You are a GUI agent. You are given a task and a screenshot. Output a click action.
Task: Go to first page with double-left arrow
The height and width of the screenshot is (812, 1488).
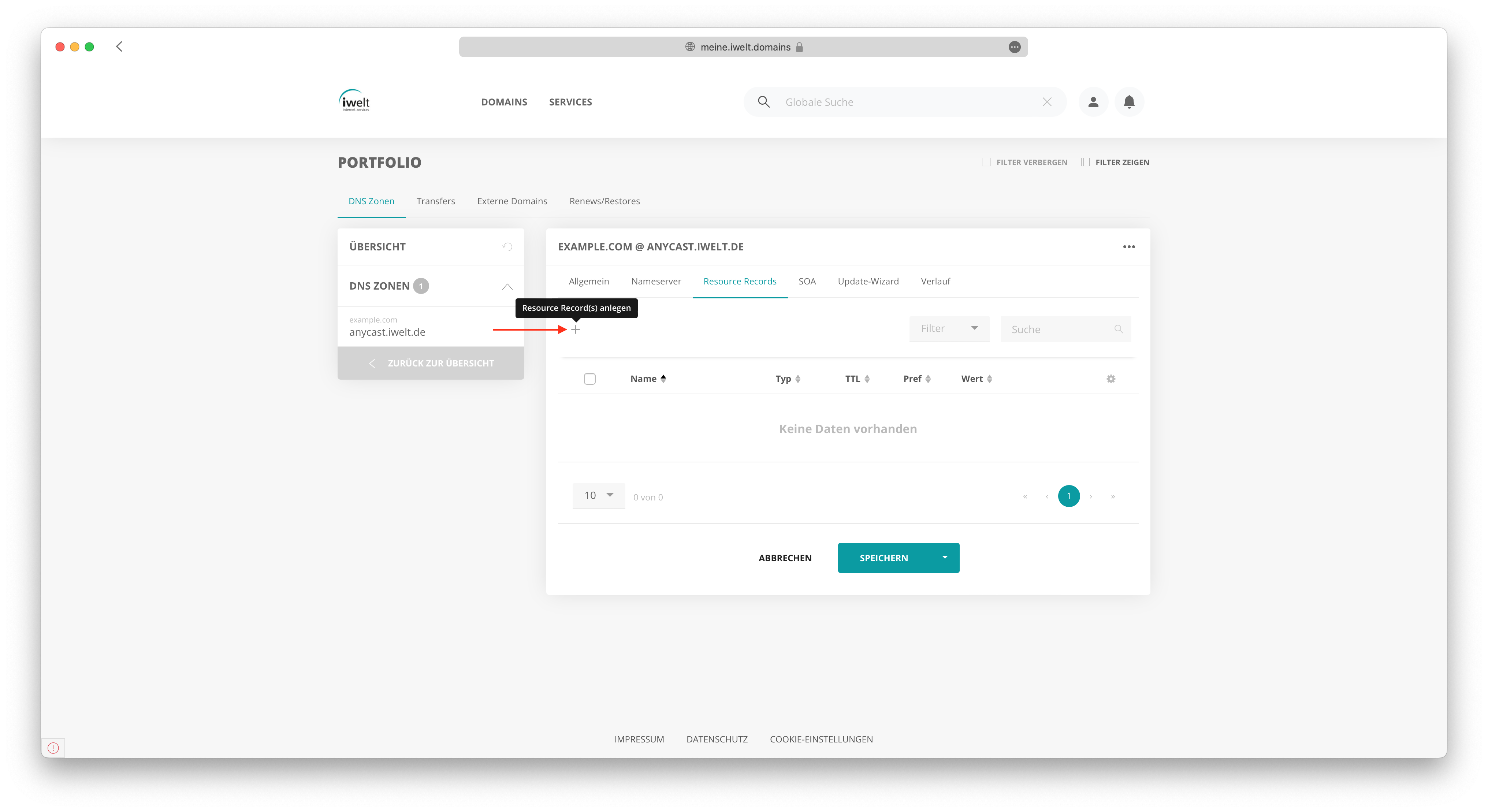1025,496
